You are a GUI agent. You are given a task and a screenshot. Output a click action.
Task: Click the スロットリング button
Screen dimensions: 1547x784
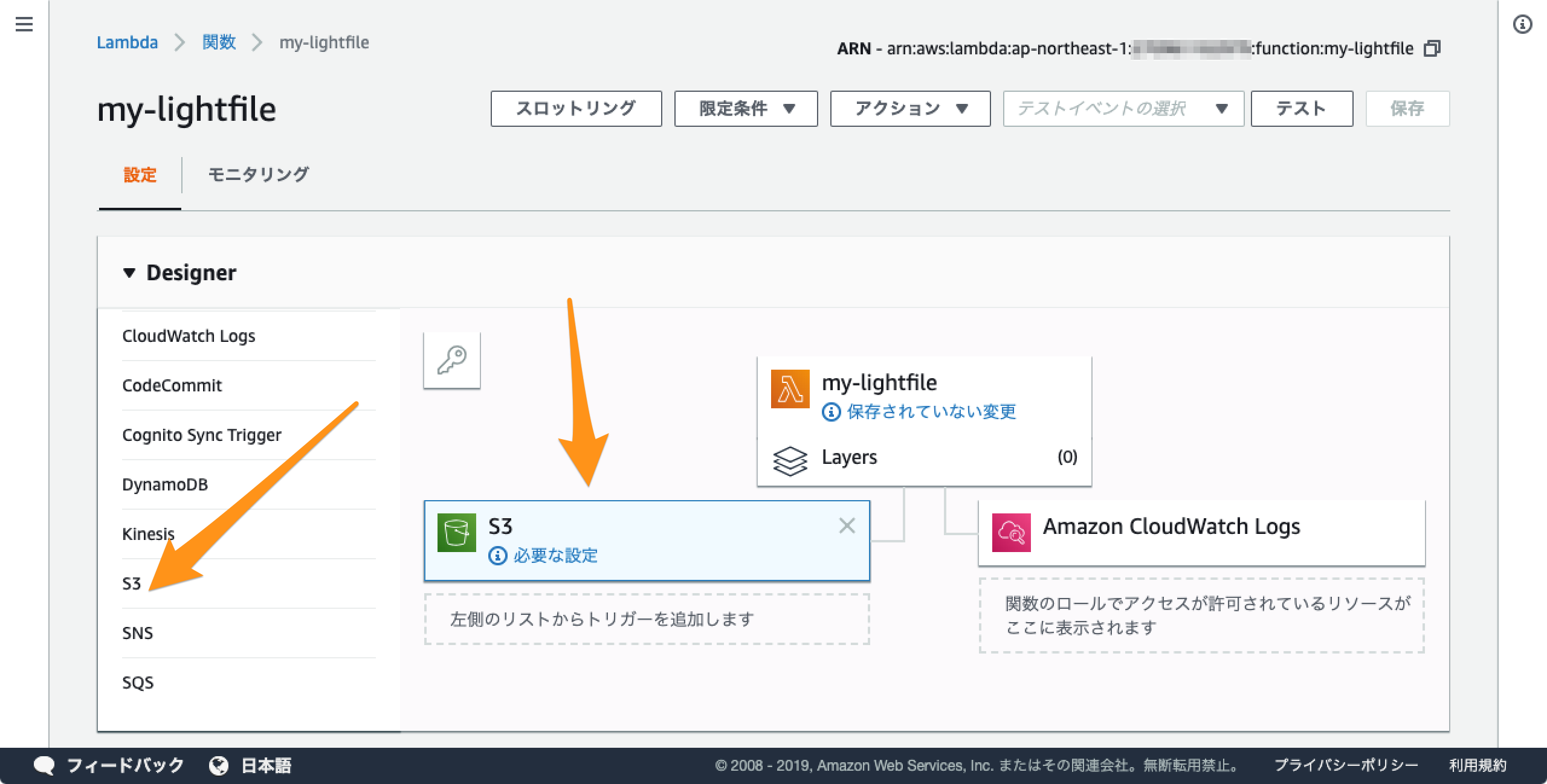576,109
